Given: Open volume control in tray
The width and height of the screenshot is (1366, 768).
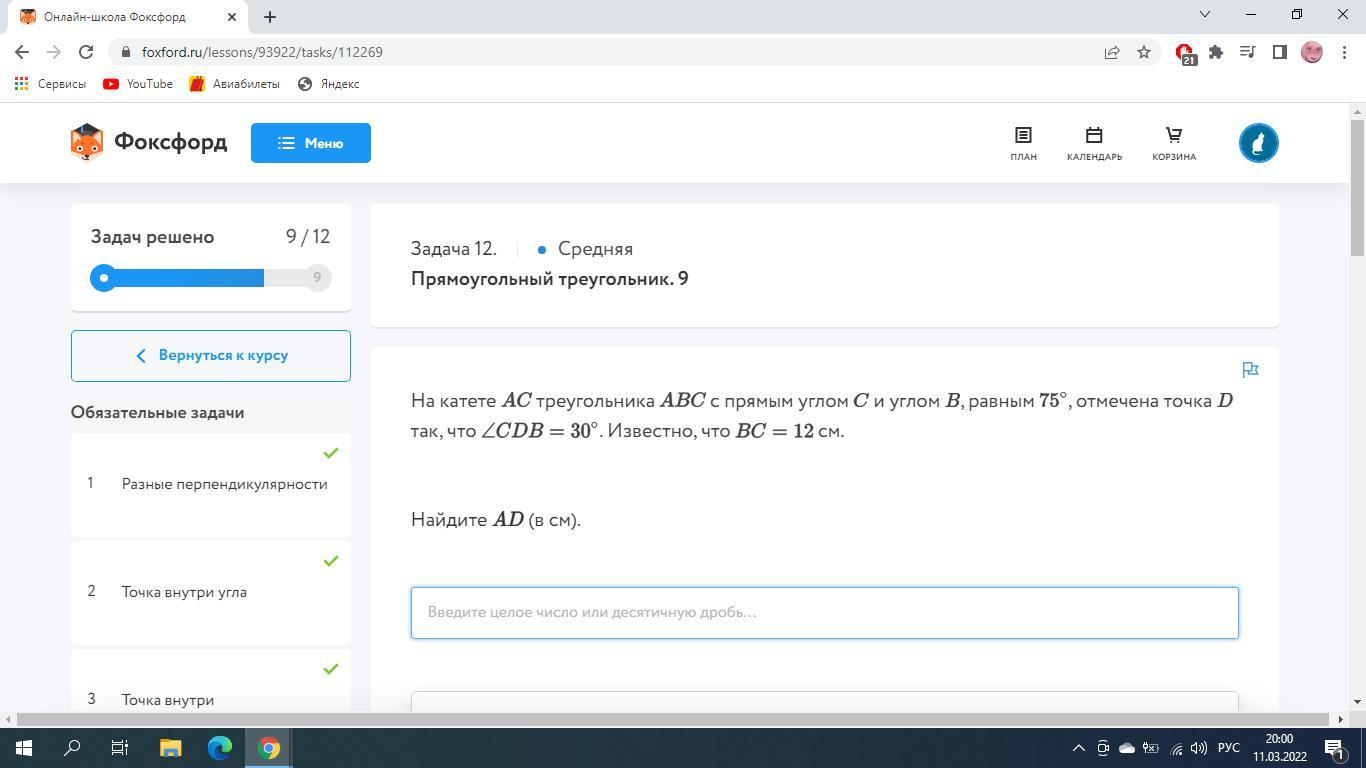Looking at the screenshot, I should pos(1199,748).
